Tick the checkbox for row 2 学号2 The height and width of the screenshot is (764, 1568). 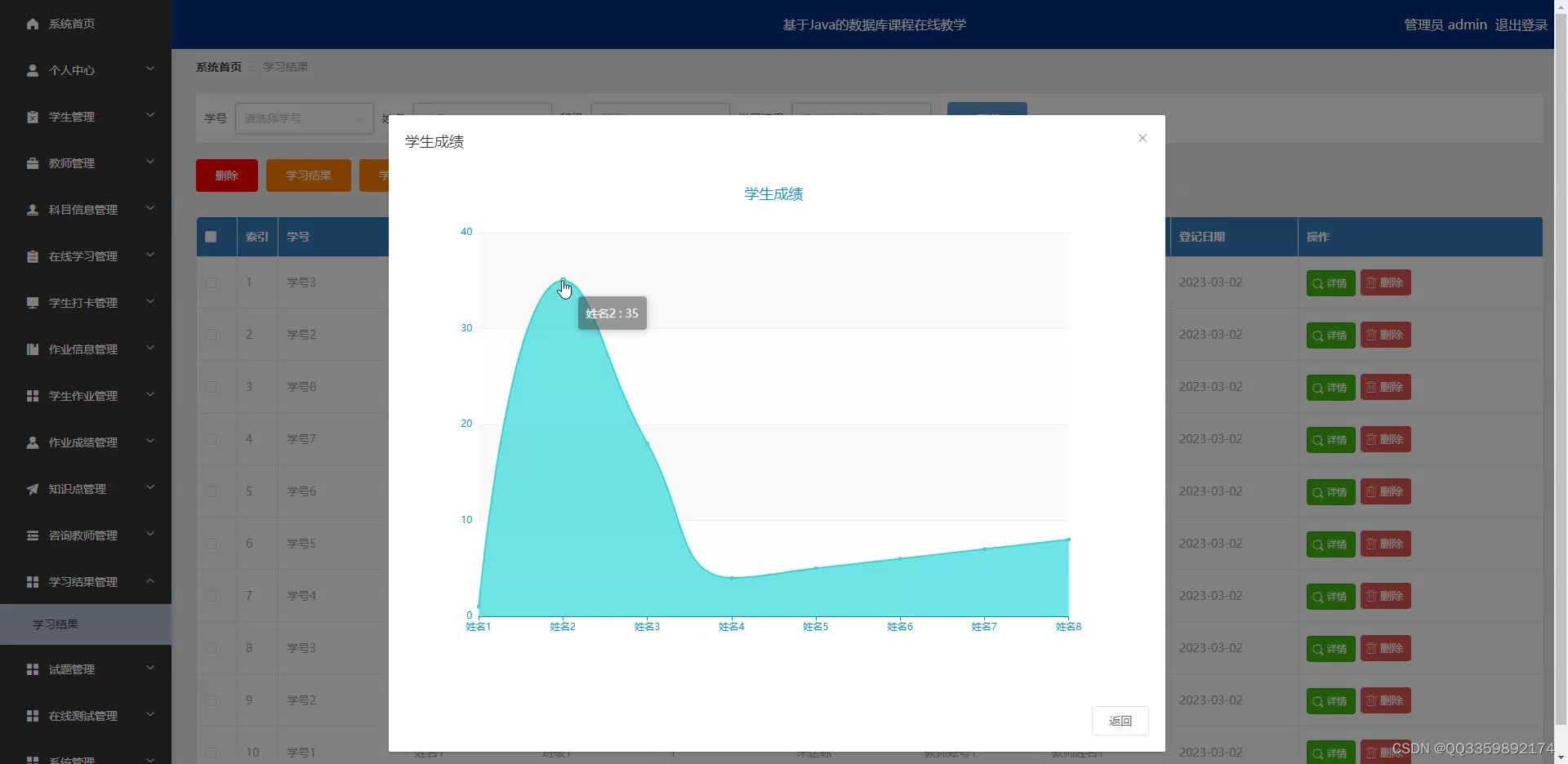(x=212, y=335)
